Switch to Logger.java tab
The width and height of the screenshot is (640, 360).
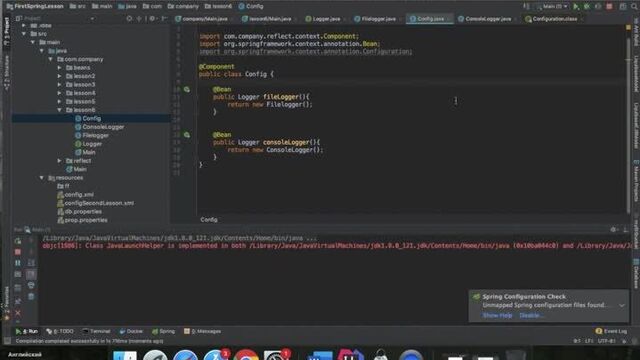[x=326, y=19]
